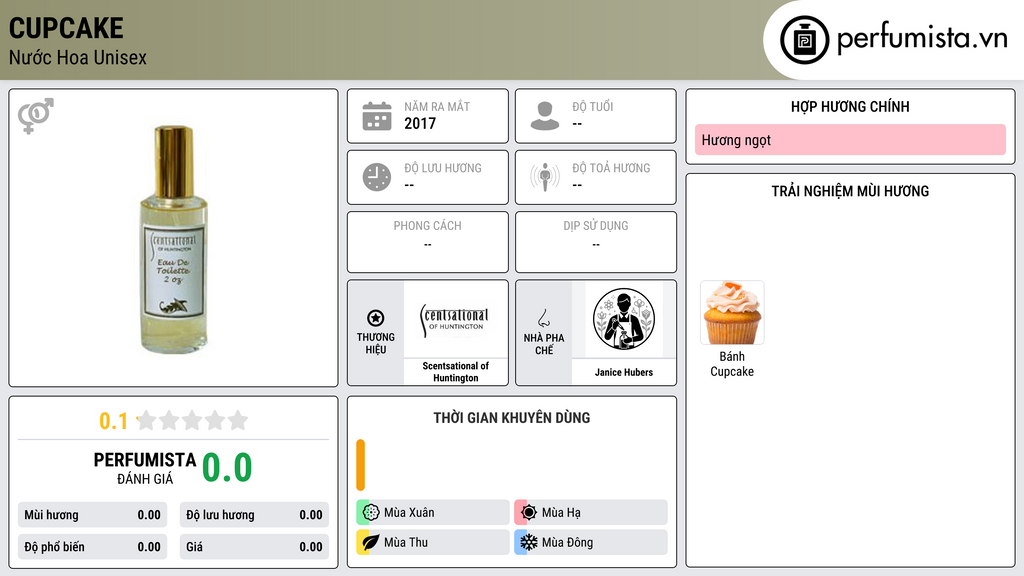Viewport: 1024px width, 576px height.
Task: Click the nose icon above Nhà pha chế
Action: tap(543, 318)
